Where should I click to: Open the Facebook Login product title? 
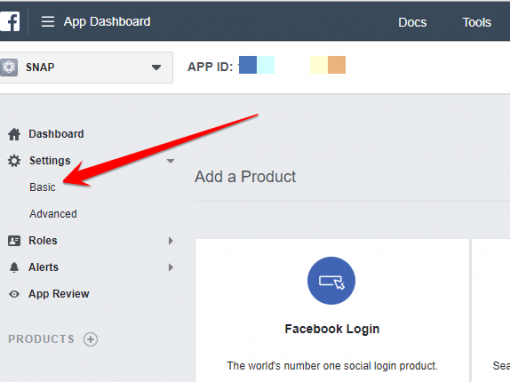click(x=332, y=329)
